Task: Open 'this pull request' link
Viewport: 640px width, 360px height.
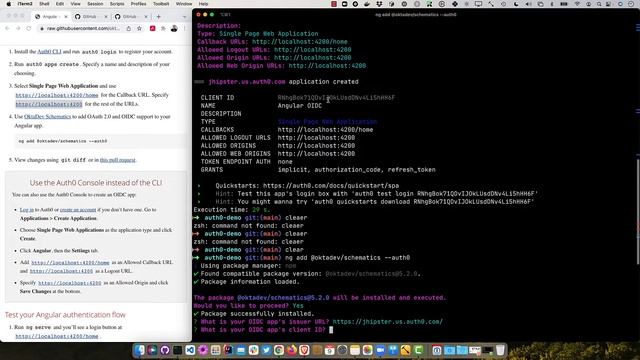Action: (x=118, y=160)
